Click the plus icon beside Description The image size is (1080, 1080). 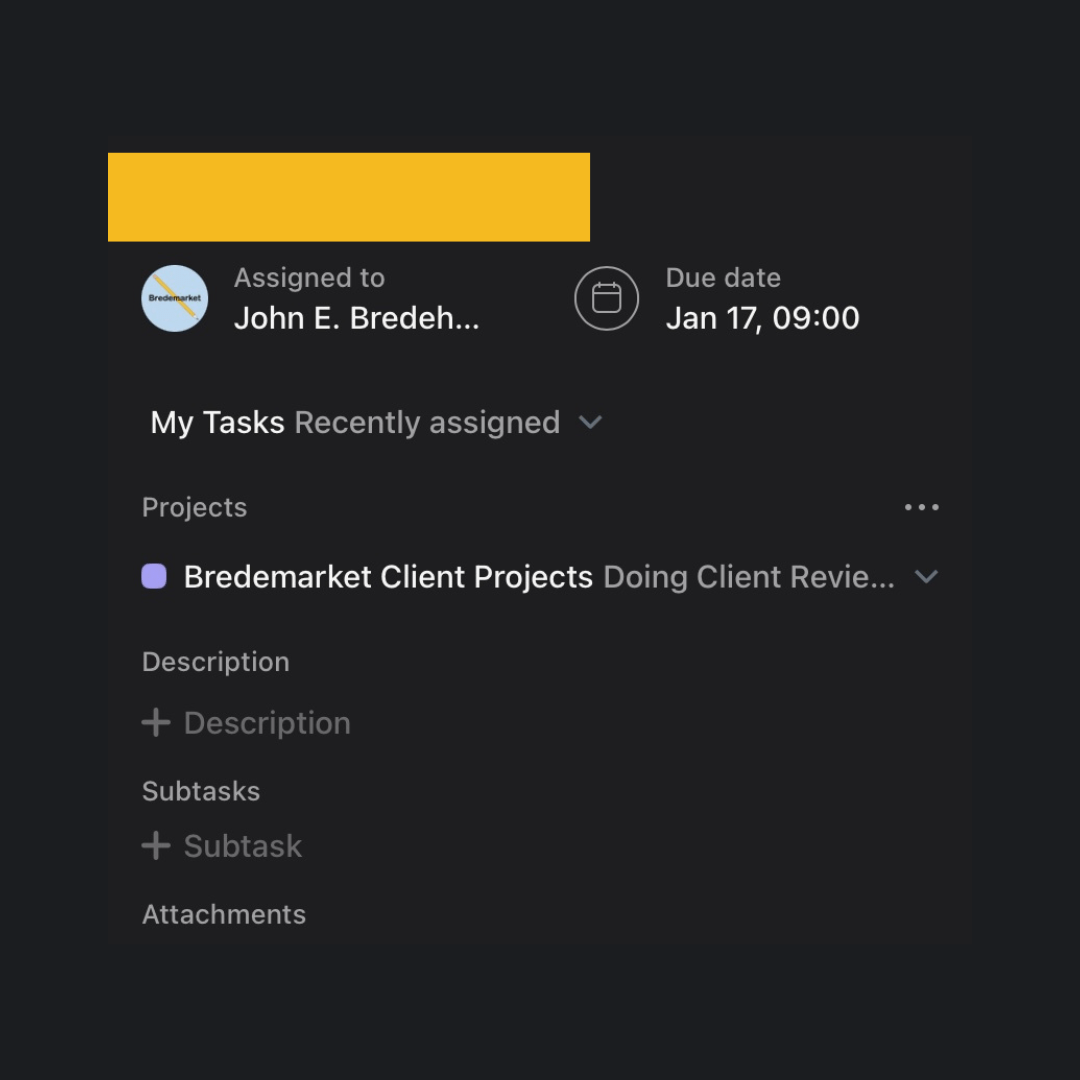coord(156,723)
